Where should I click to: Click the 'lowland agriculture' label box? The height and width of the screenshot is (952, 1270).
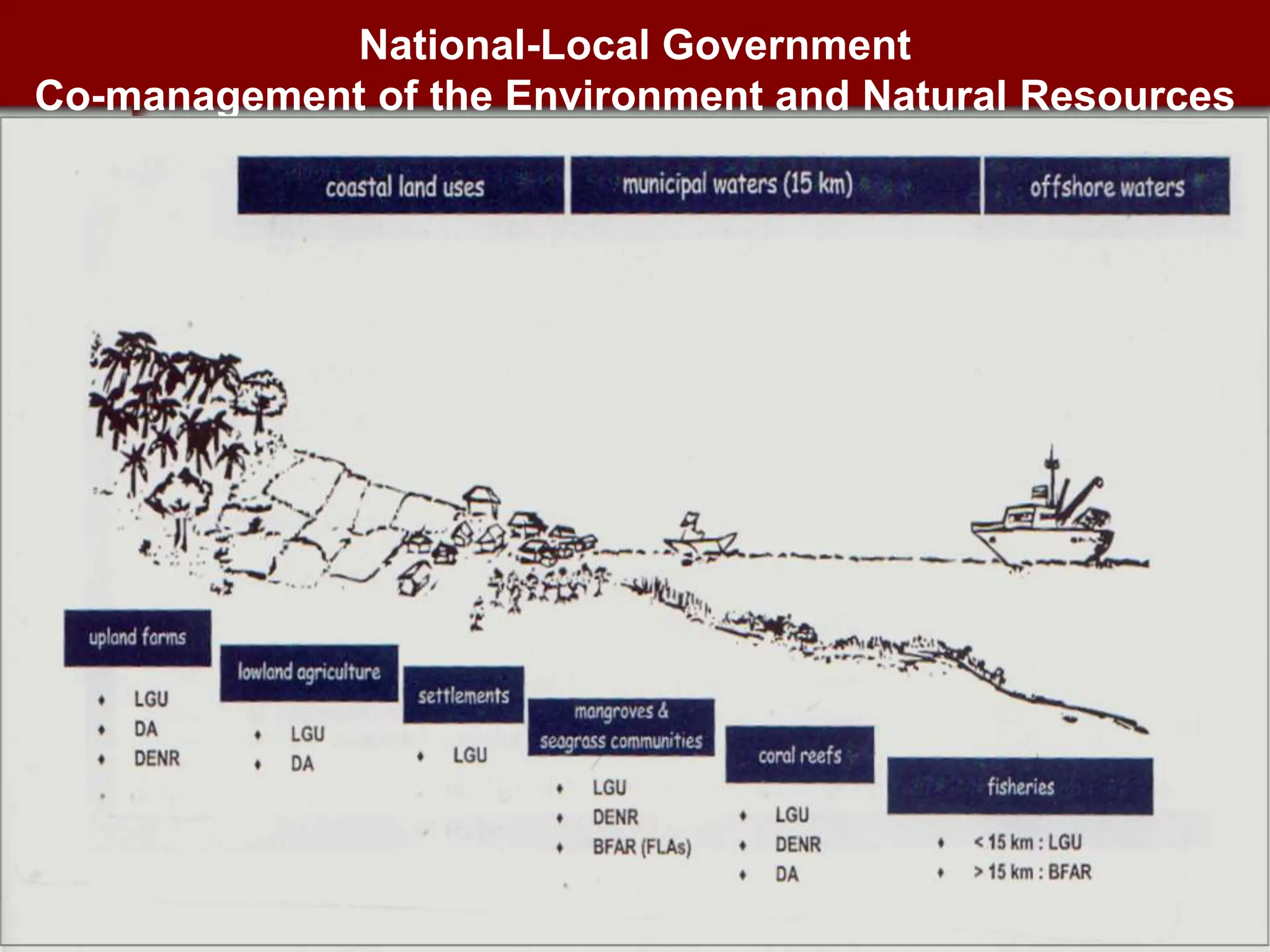pos(309,673)
